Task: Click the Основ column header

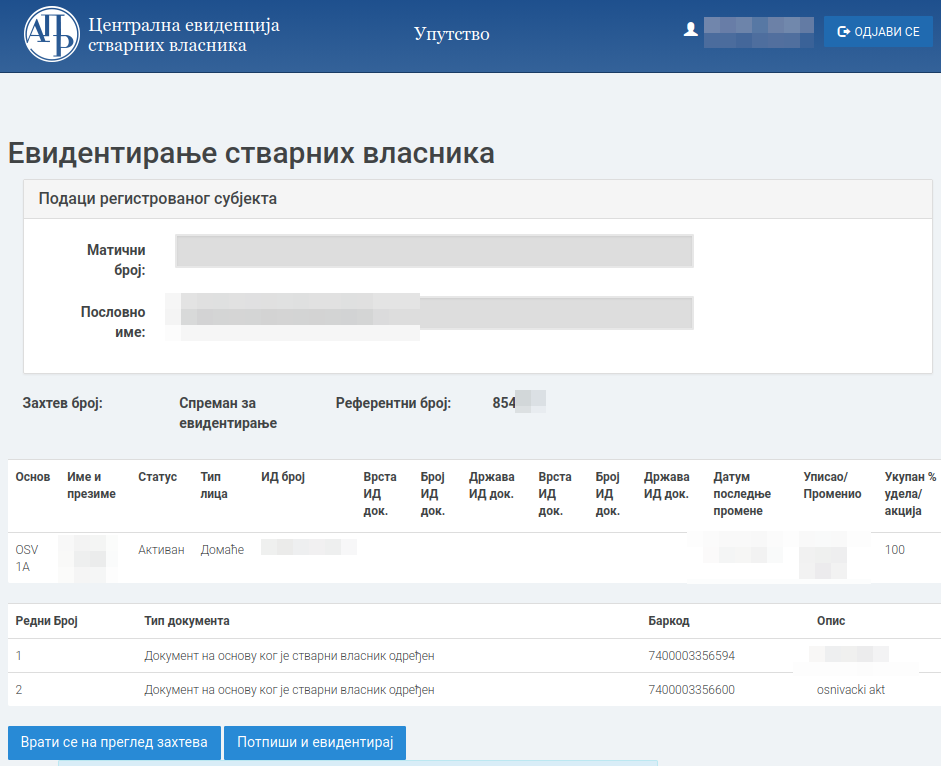Action: click(33, 477)
